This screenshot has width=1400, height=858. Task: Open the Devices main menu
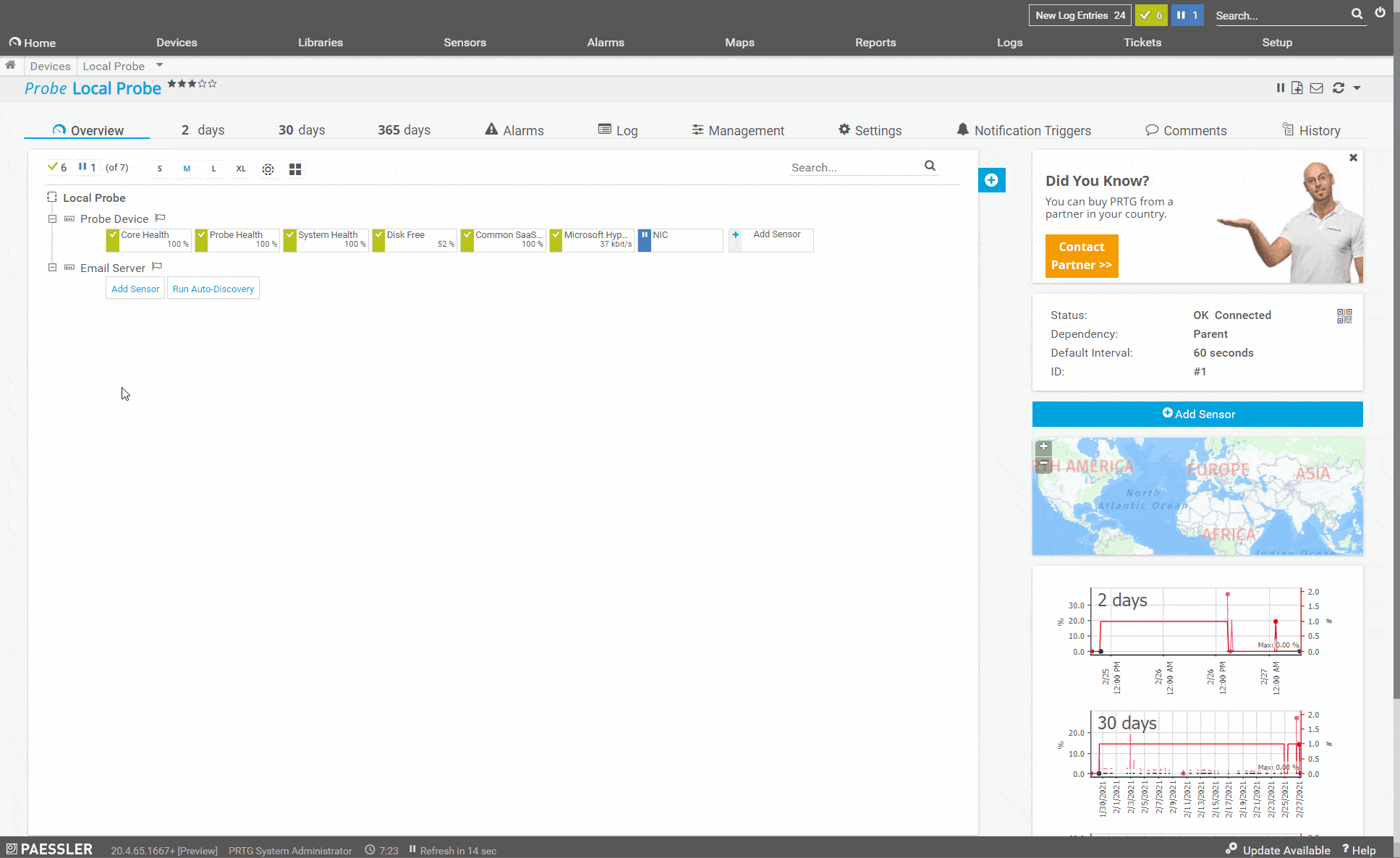click(177, 42)
